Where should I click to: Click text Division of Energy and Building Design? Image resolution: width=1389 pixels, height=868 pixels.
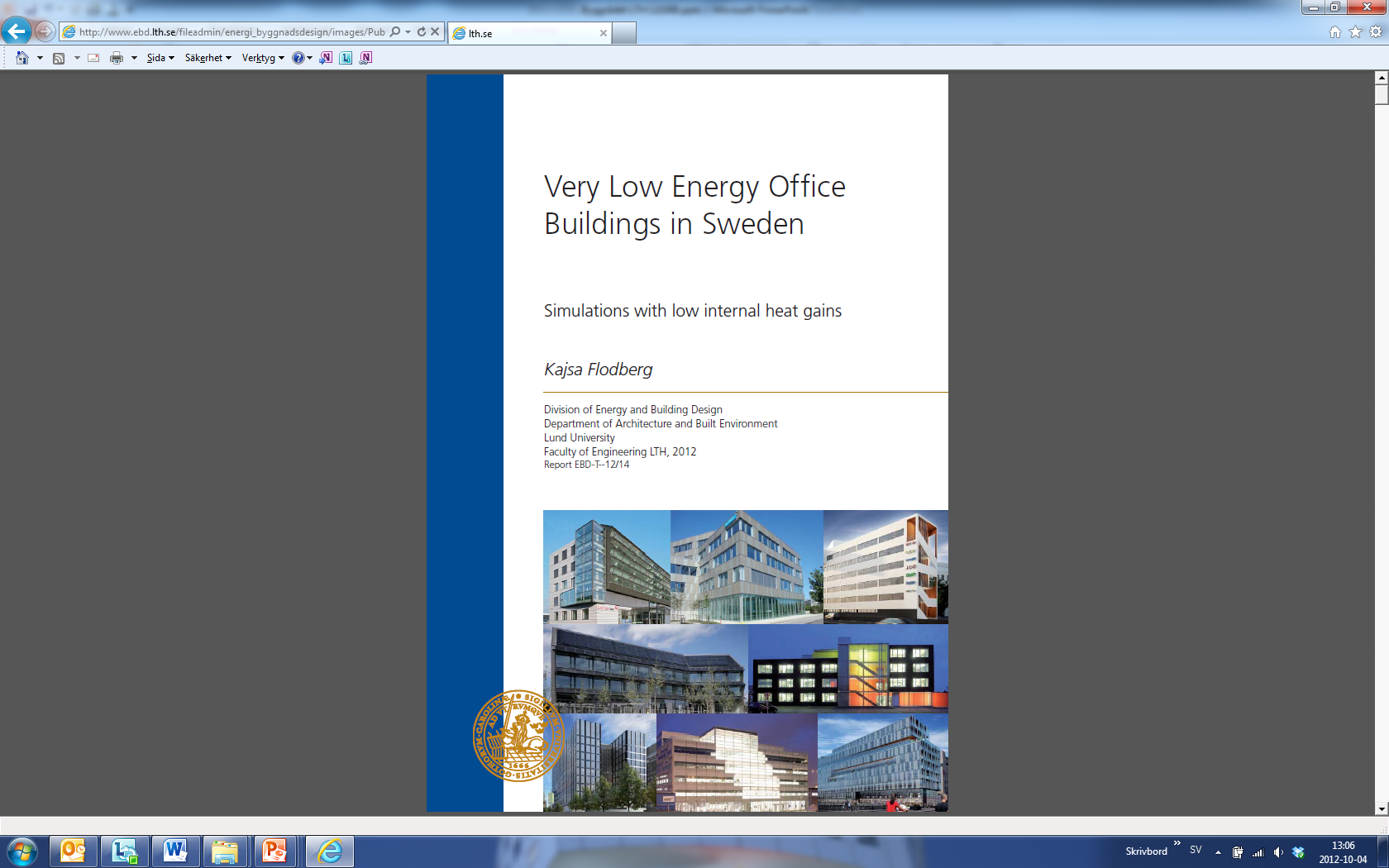point(633,409)
